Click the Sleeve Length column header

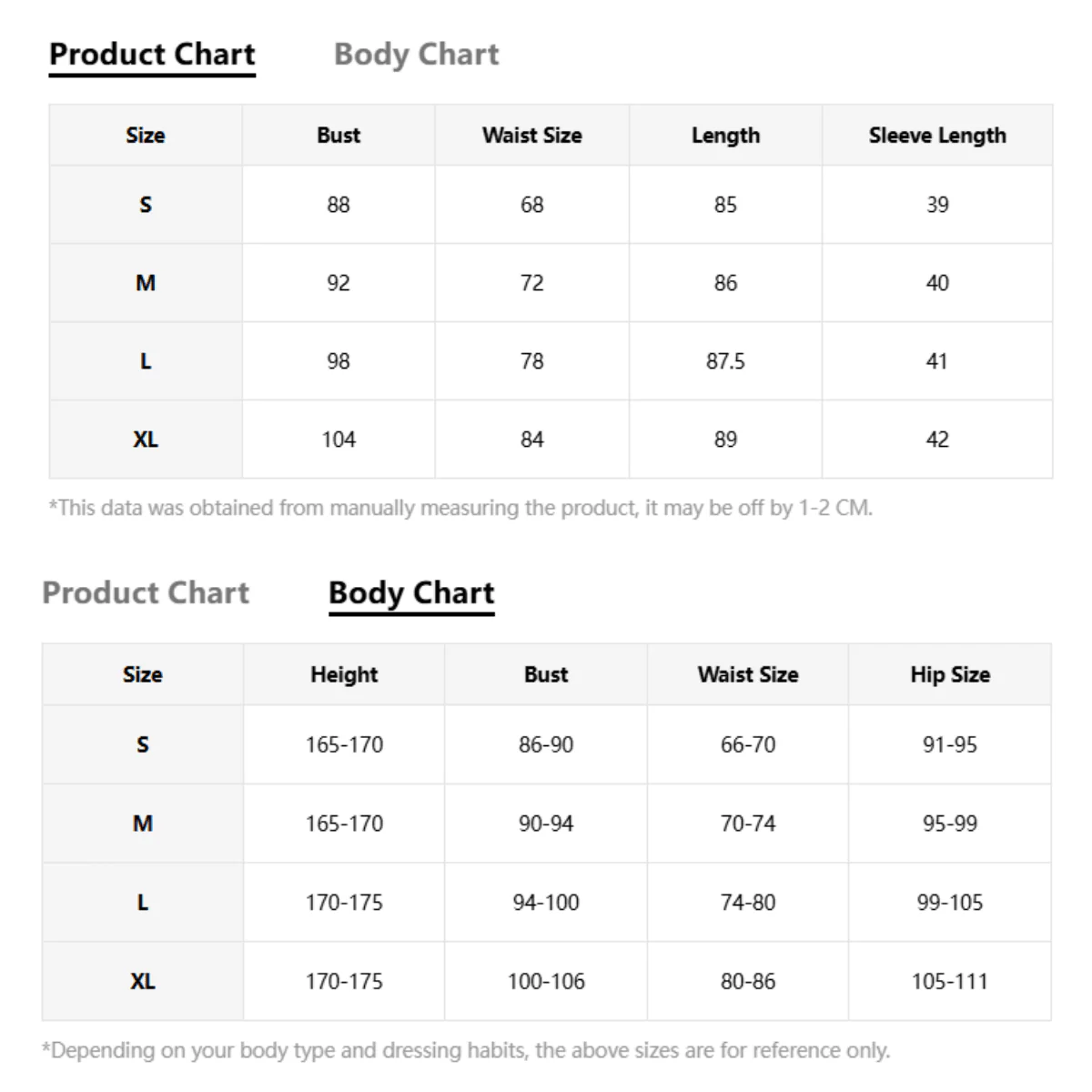point(937,136)
